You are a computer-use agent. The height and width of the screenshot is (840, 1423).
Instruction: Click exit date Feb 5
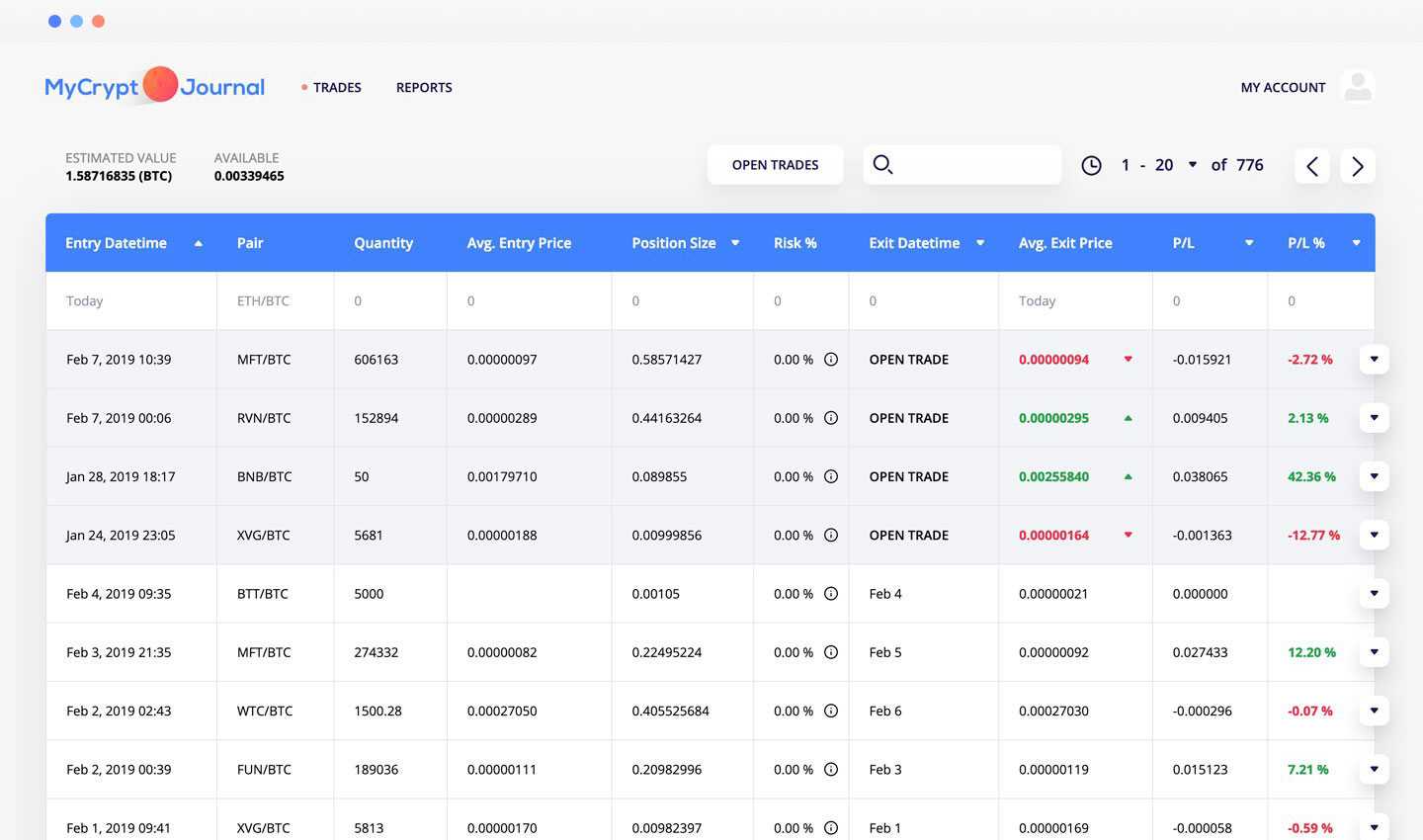885,652
